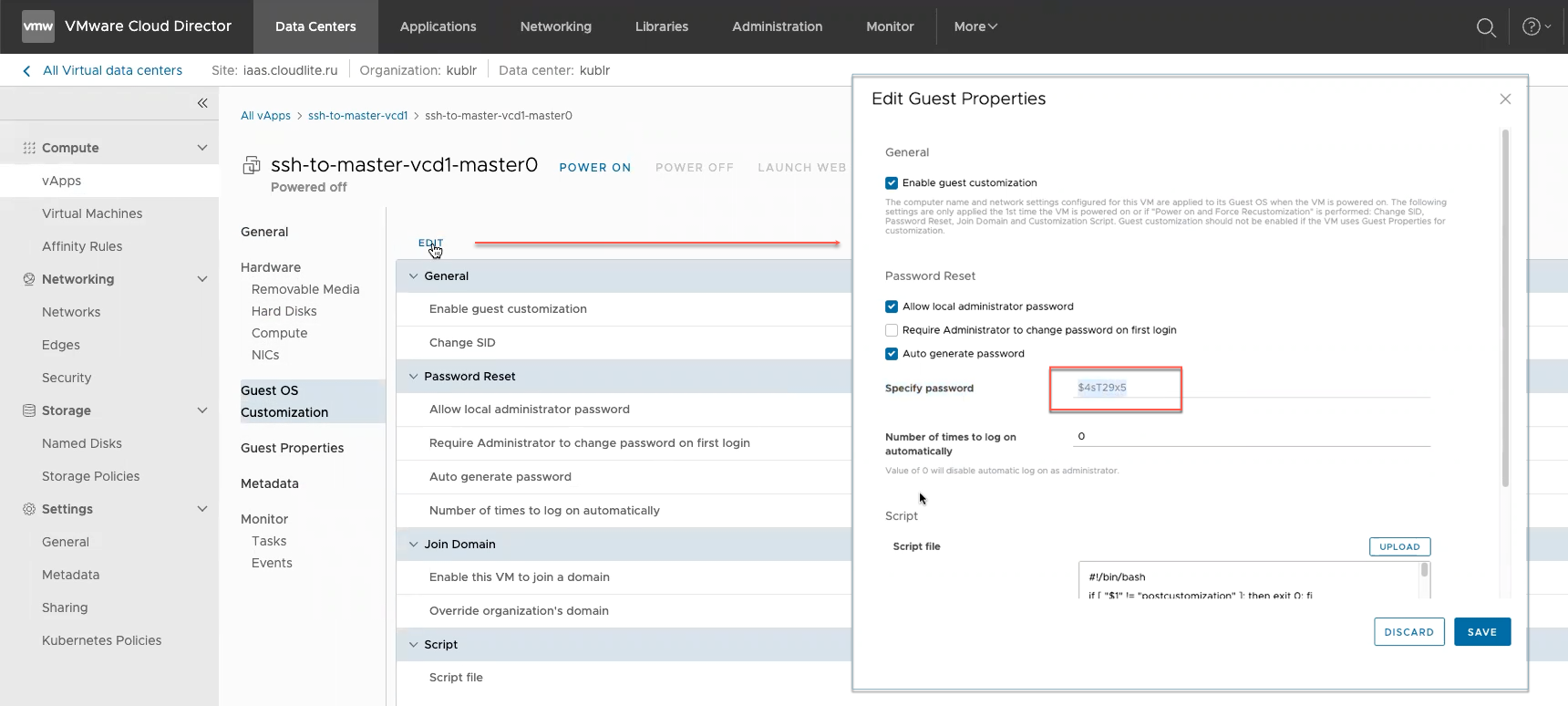The image size is (1568, 706).
Task: Open the VM NICs section
Action: click(265, 355)
